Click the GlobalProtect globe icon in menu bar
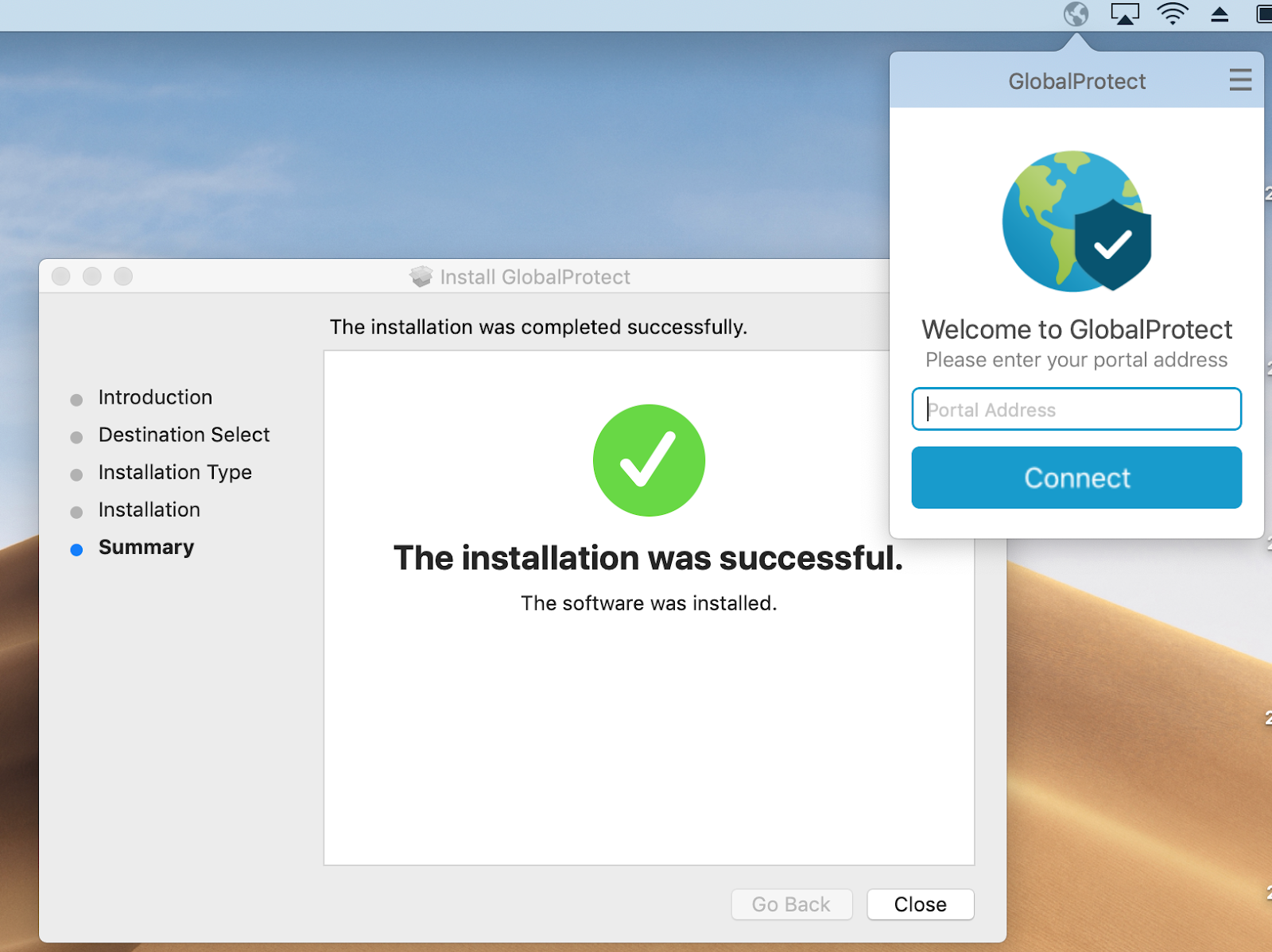This screenshot has height=952, width=1272. pyautogui.click(x=1076, y=14)
